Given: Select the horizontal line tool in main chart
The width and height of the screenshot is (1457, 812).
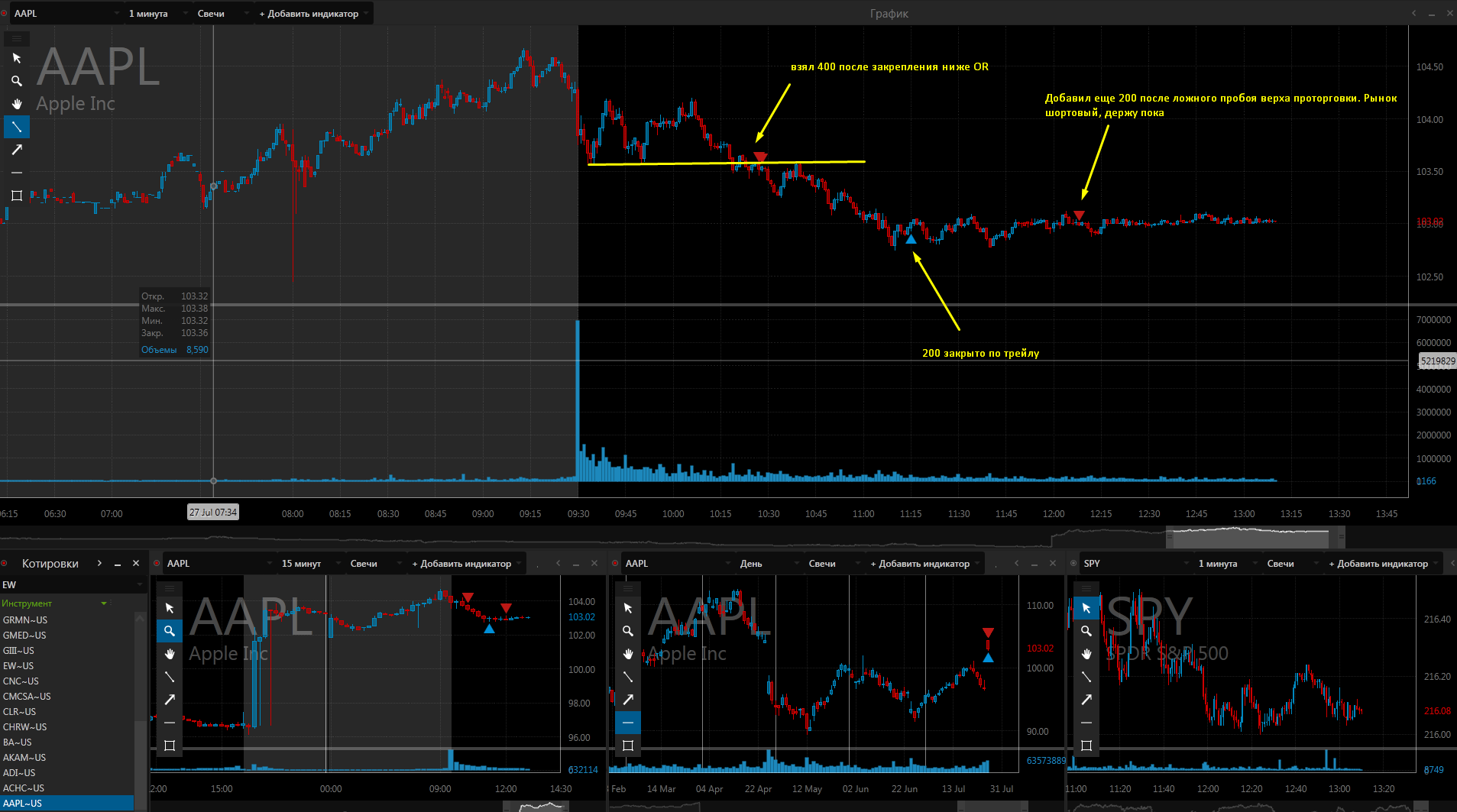Looking at the screenshot, I should point(17,173).
